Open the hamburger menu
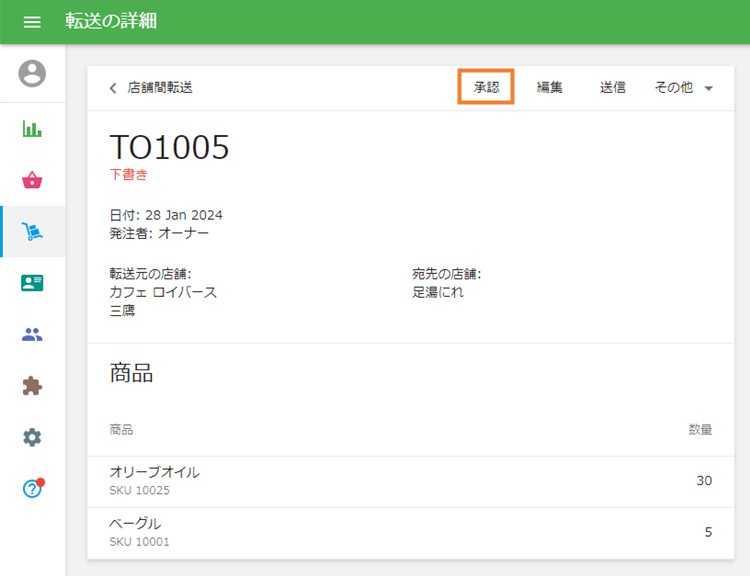 click(x=32, y=22)
